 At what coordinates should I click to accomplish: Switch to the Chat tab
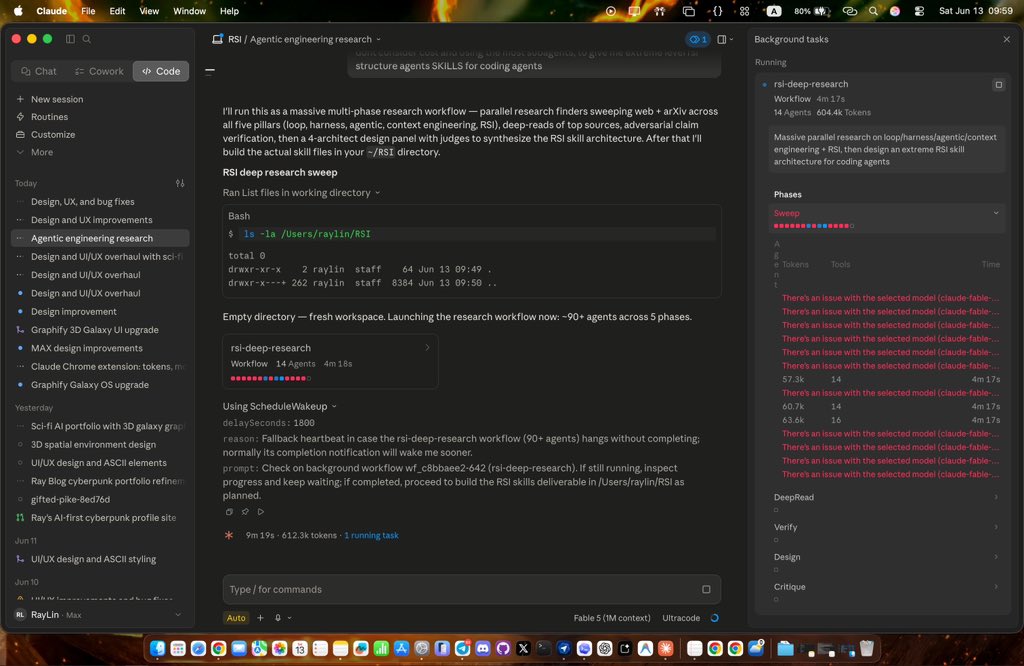(39, 71)
